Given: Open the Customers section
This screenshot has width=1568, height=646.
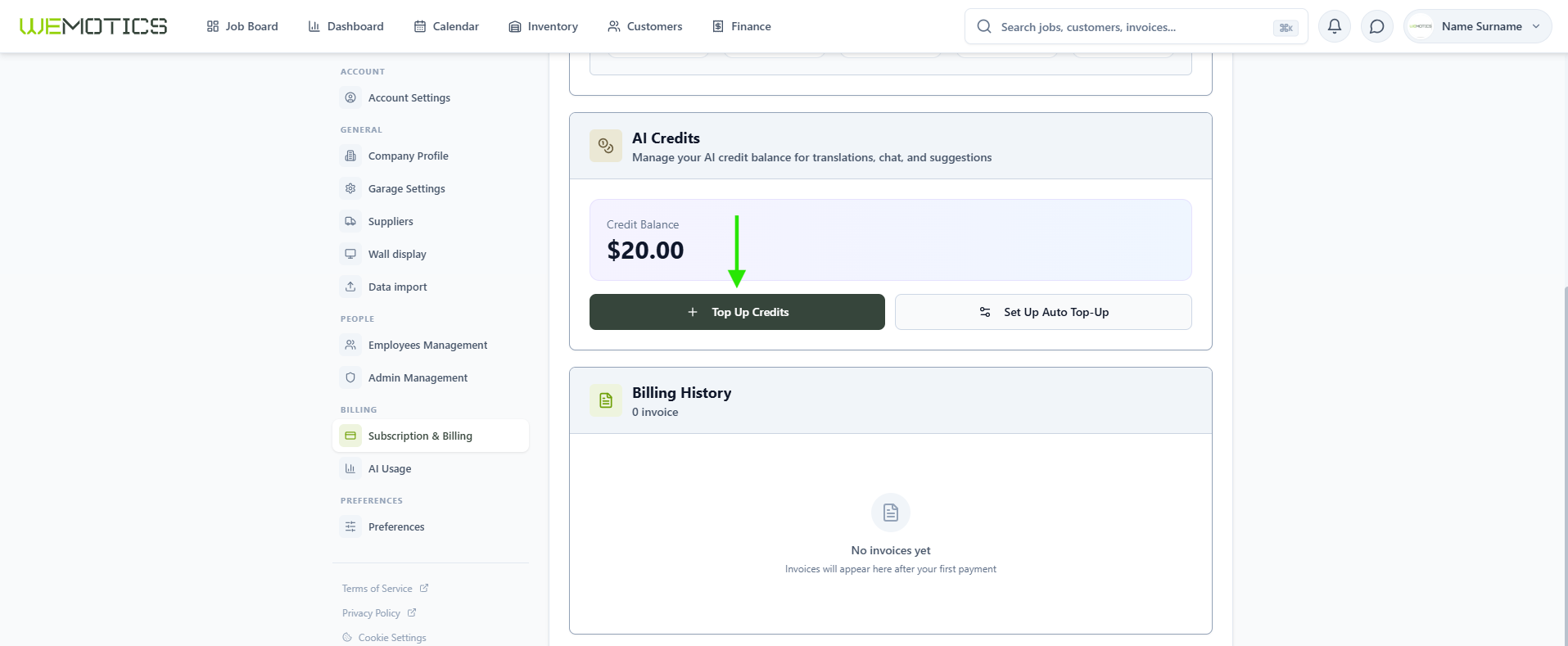Looking at the screenshot, I should click(x=644, y=26).
